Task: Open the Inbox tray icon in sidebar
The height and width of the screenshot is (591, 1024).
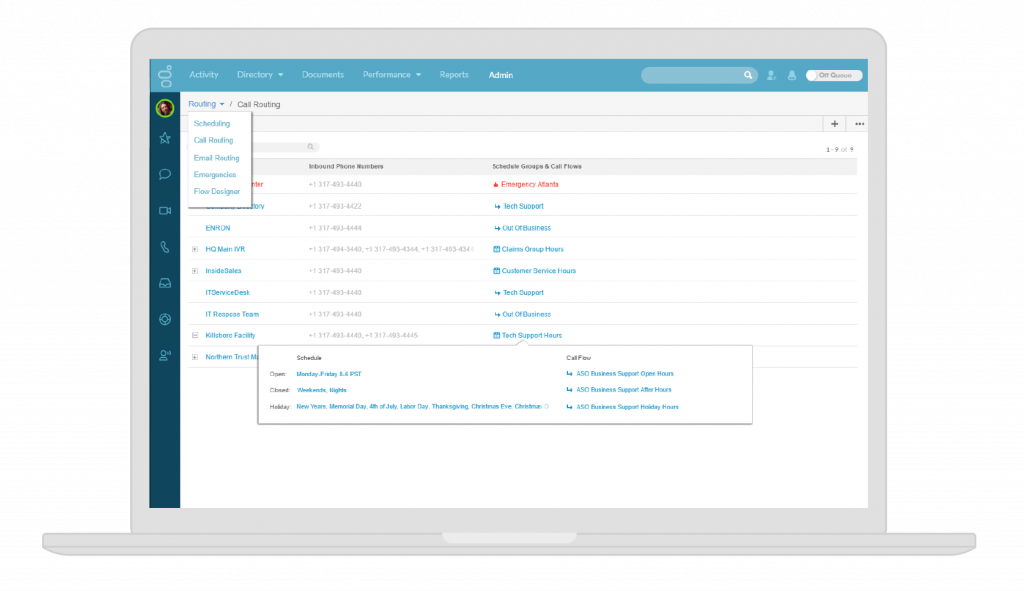Action: (165, 283)
